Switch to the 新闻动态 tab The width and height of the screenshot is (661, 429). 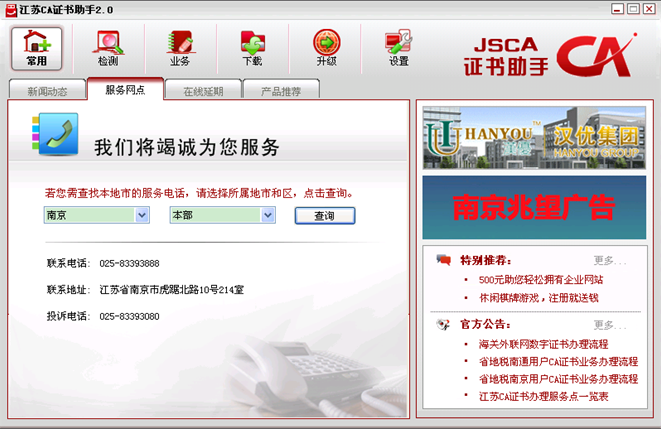[47, 91]
